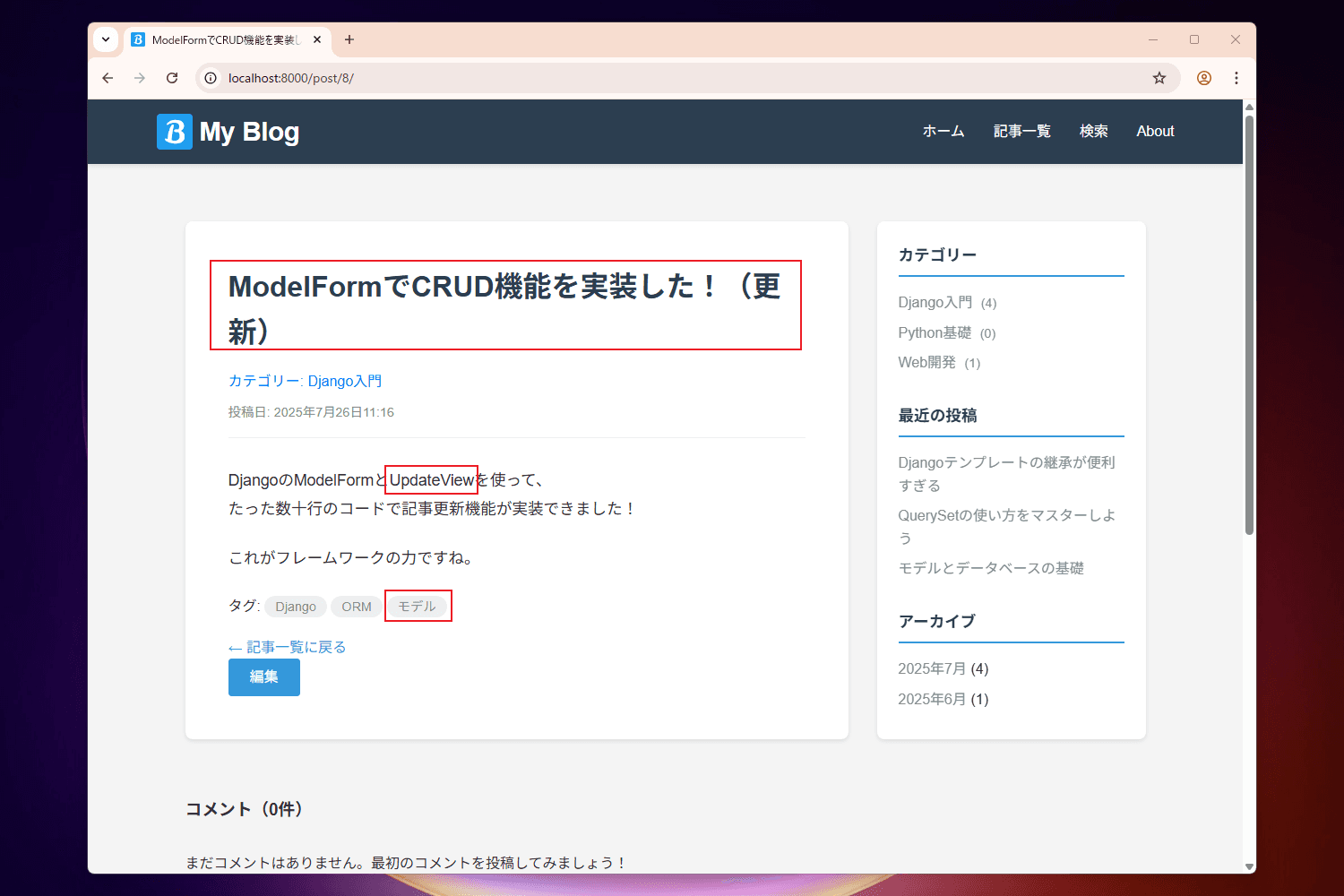Viewport: 1344px width, 896px height.
Task: Click the post title ModelFormでCRUD機能を実装した！
Action: (x=505, y=308)
